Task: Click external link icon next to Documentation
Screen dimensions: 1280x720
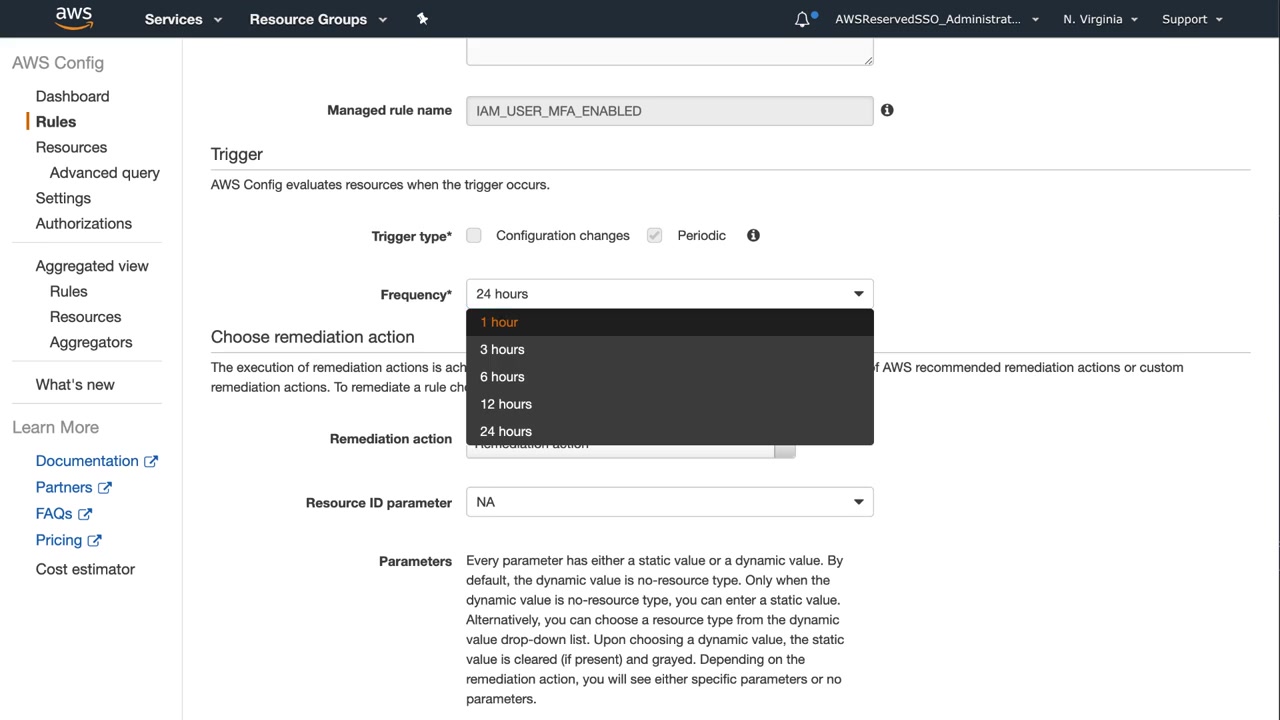Action: pos(151,461)
